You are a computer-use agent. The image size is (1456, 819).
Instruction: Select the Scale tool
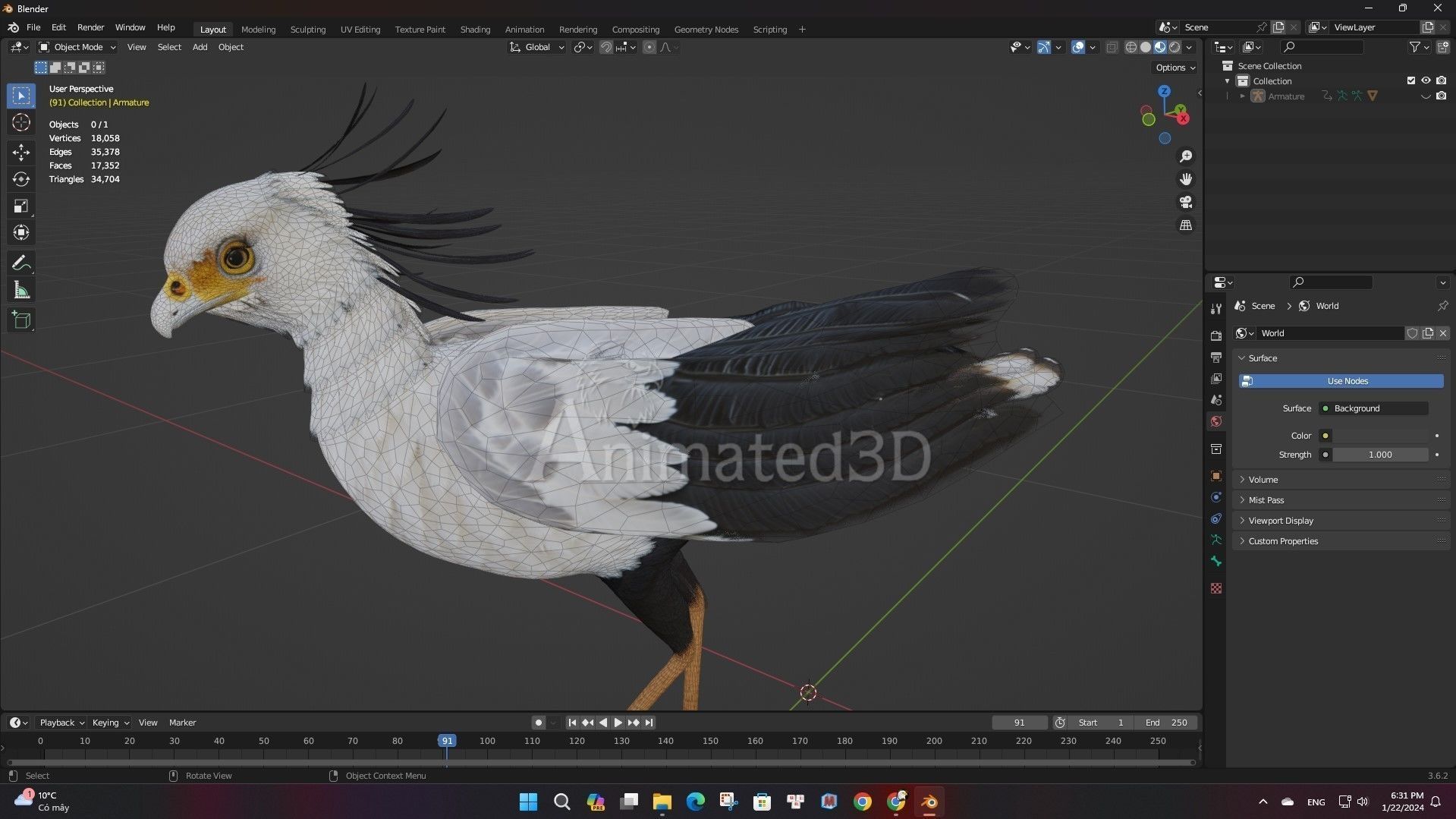pos(21,206)
